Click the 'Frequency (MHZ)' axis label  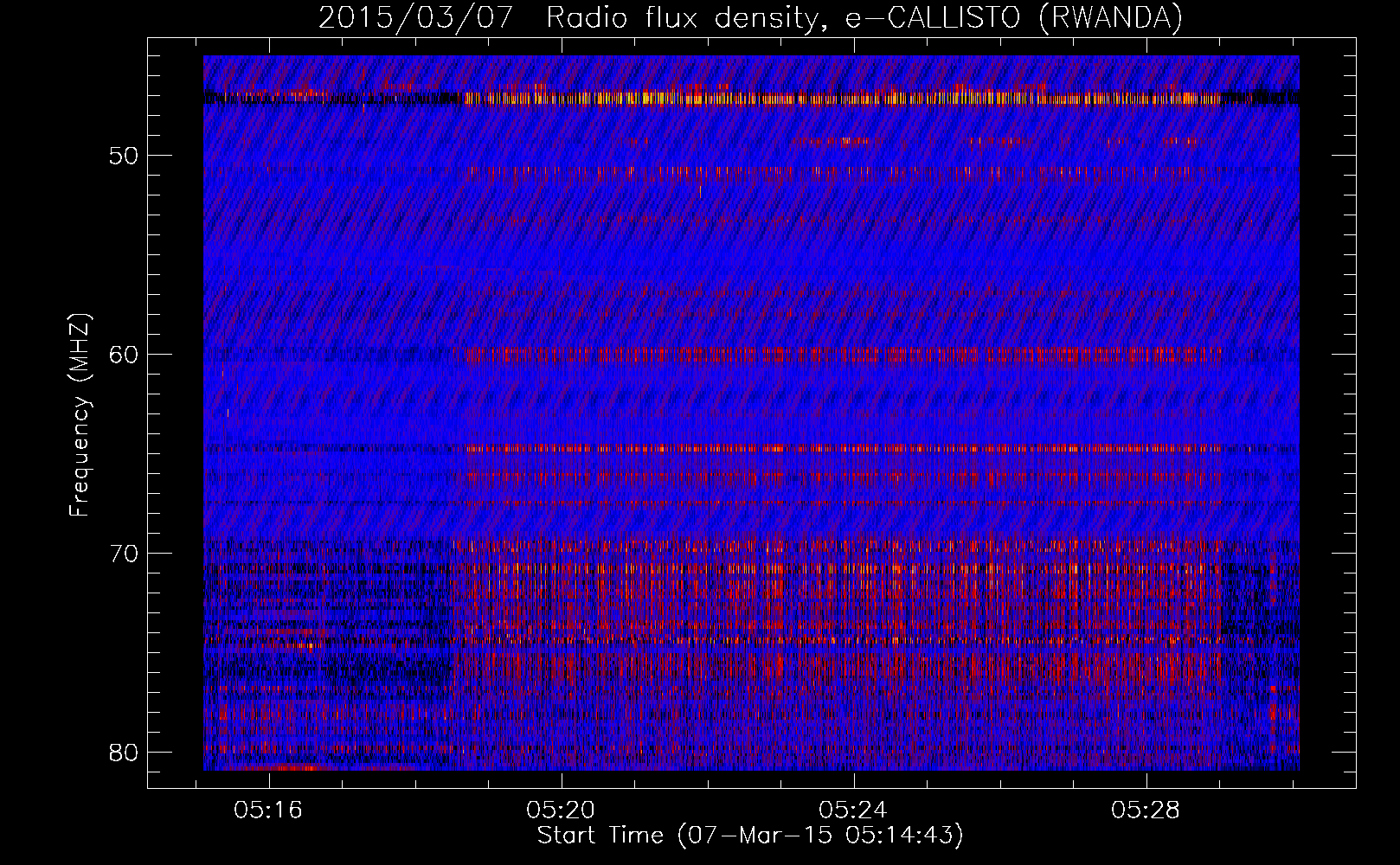click(x=80, y=415)
